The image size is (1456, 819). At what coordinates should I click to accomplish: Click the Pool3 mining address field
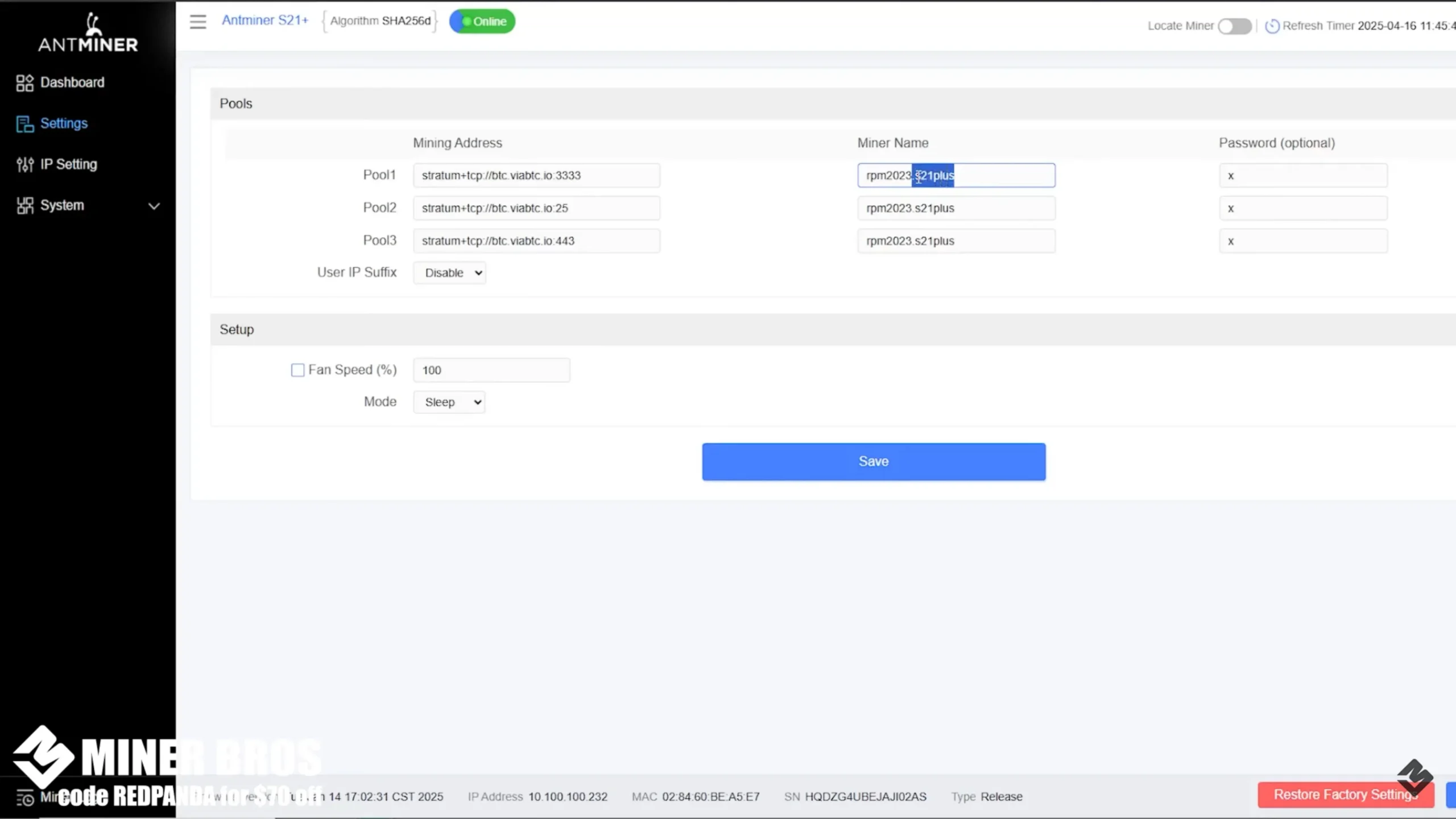click(x=536, y=241)
